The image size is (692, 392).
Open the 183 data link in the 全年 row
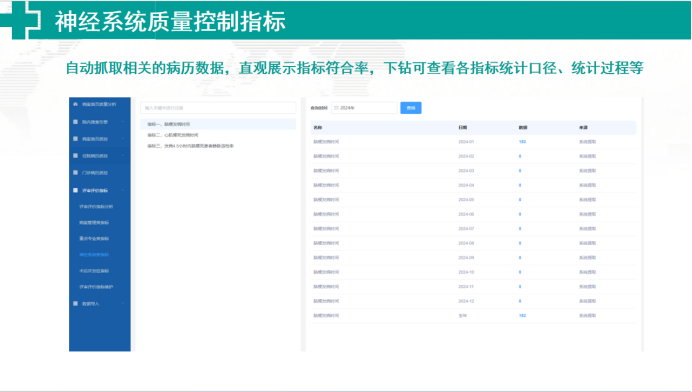point(523,316)
